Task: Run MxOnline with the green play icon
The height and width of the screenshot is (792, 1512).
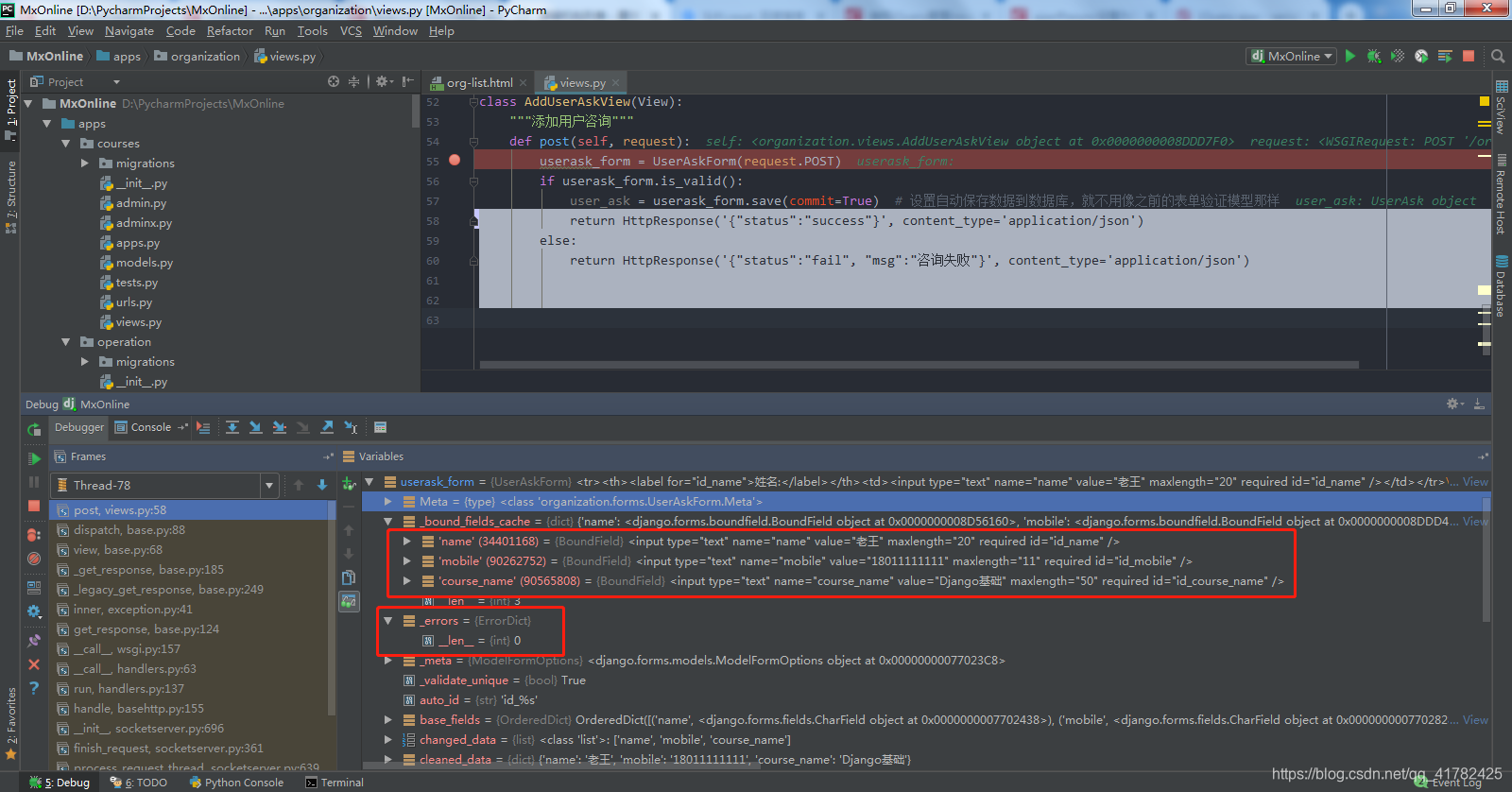Action: click(x=1350, y=56)
